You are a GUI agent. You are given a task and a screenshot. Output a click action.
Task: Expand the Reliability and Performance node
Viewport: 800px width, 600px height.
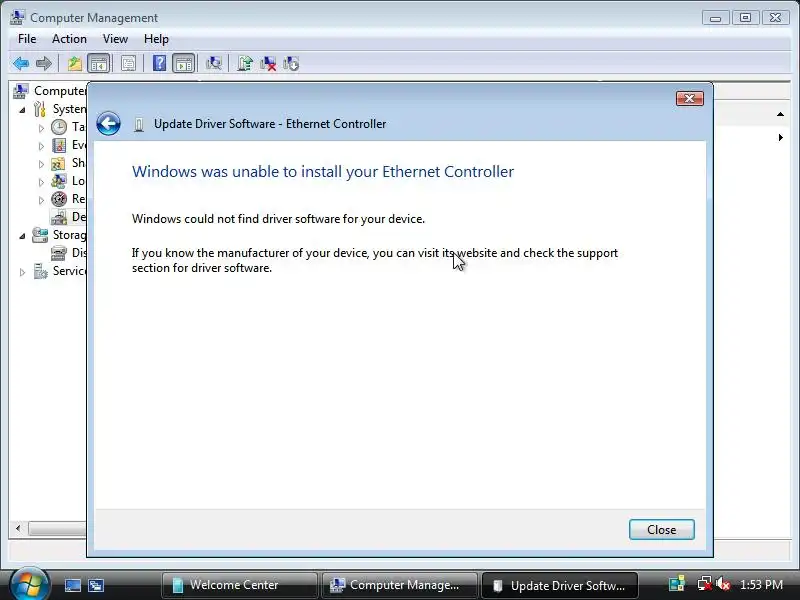(x=41, y=200)
